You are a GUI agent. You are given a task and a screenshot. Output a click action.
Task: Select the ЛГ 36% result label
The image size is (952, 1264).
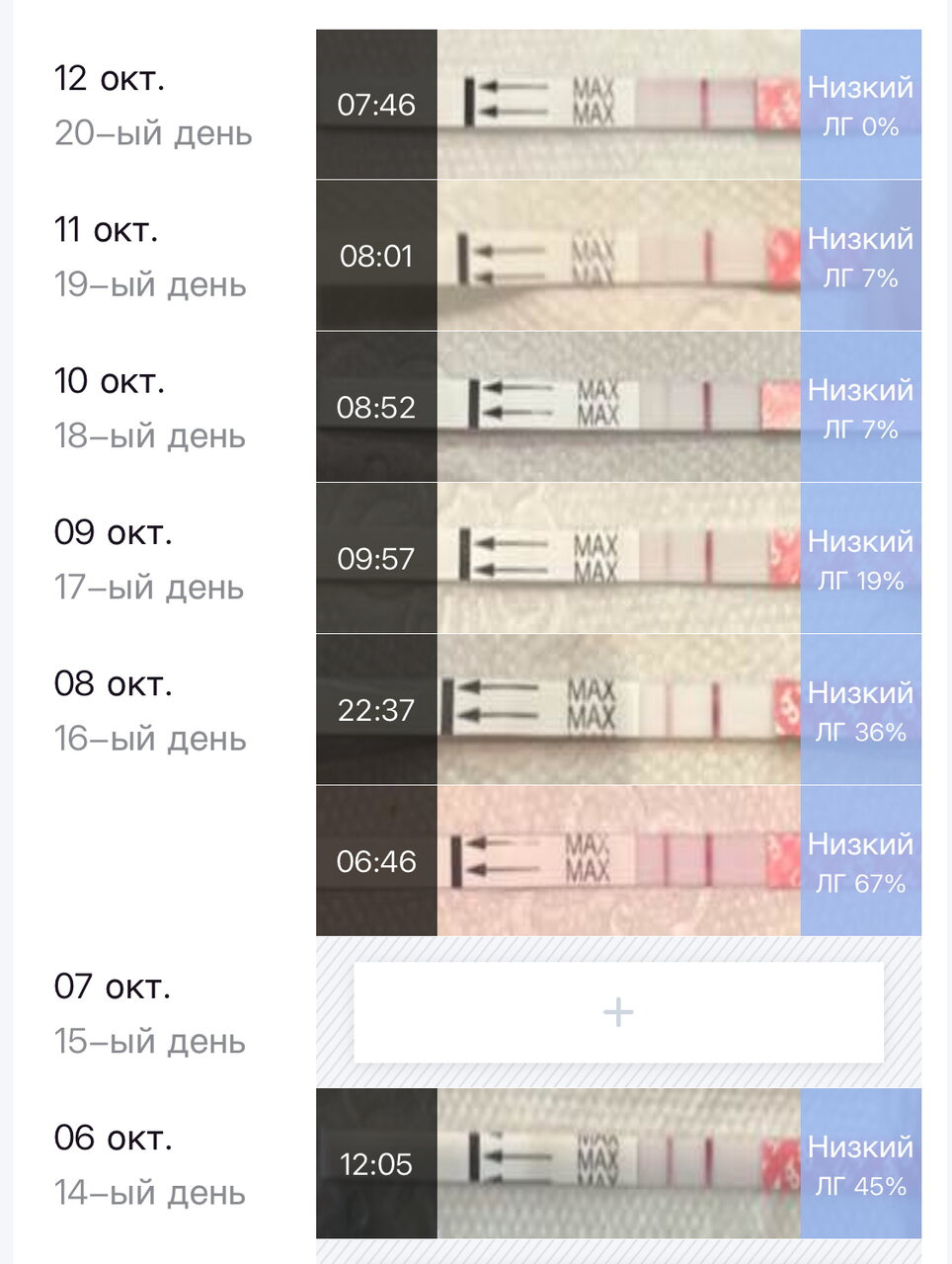tap(861, 733)
